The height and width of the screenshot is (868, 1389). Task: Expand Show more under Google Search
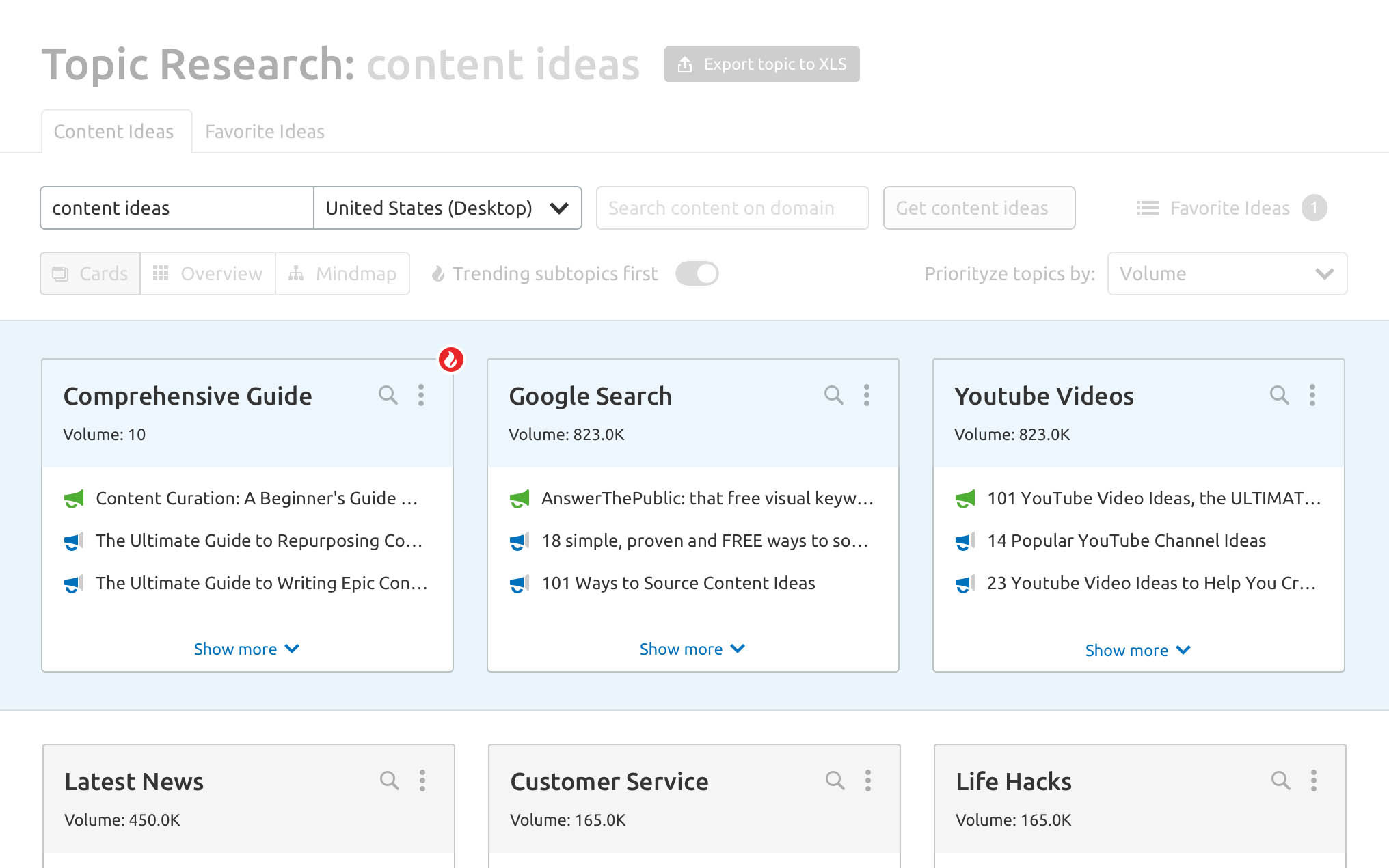pos(692,649)
